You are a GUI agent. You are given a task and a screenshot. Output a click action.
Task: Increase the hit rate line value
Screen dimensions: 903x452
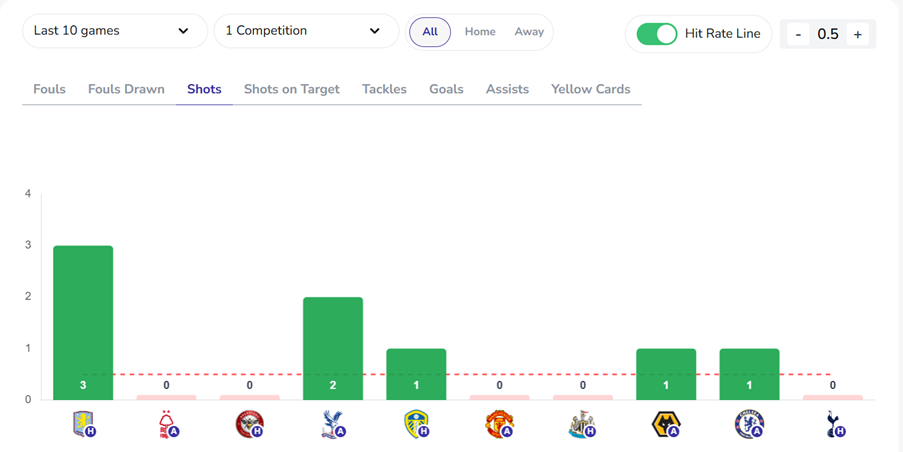[x=857, y=34]
